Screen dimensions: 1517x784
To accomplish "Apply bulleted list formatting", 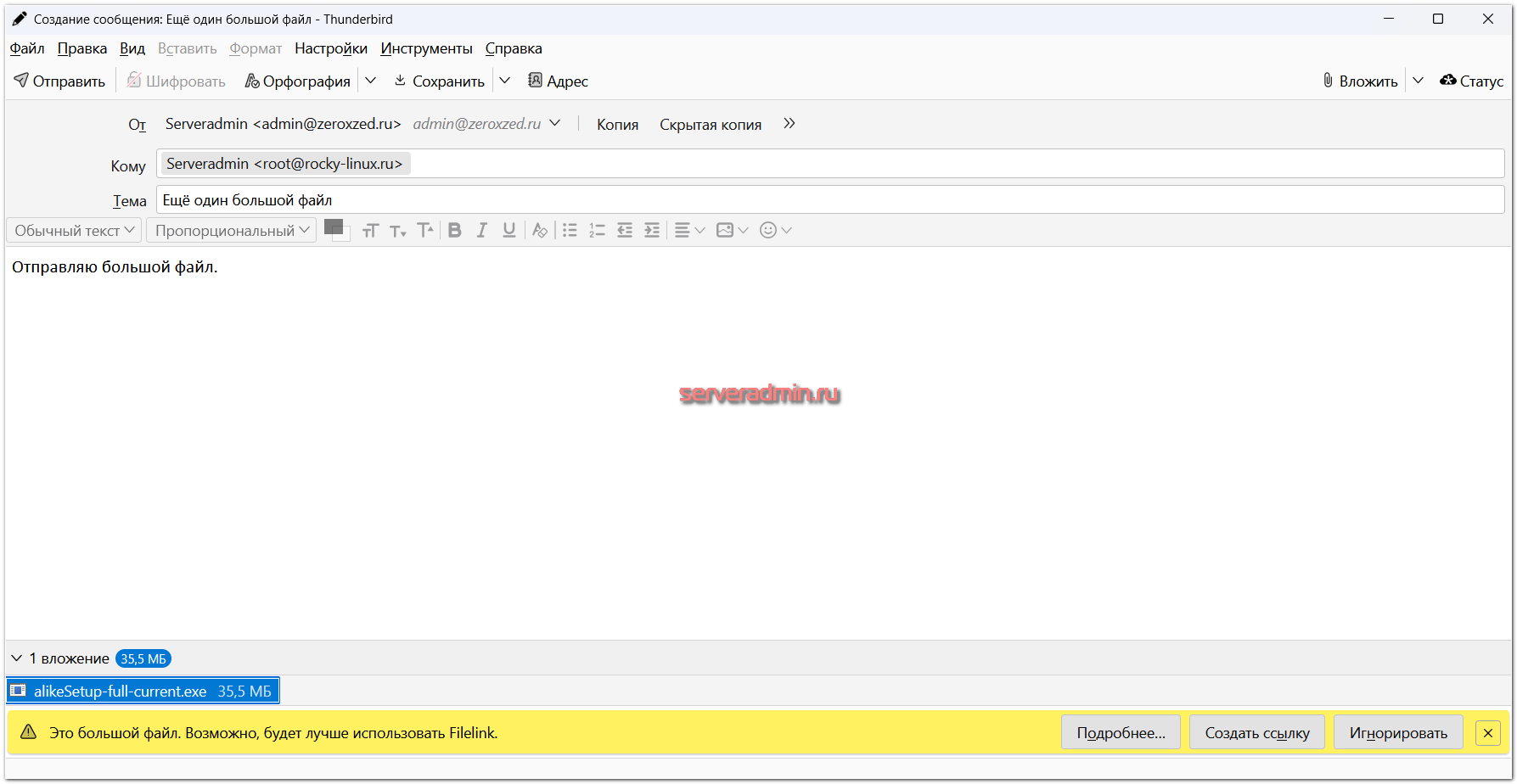I will (570, 231).
